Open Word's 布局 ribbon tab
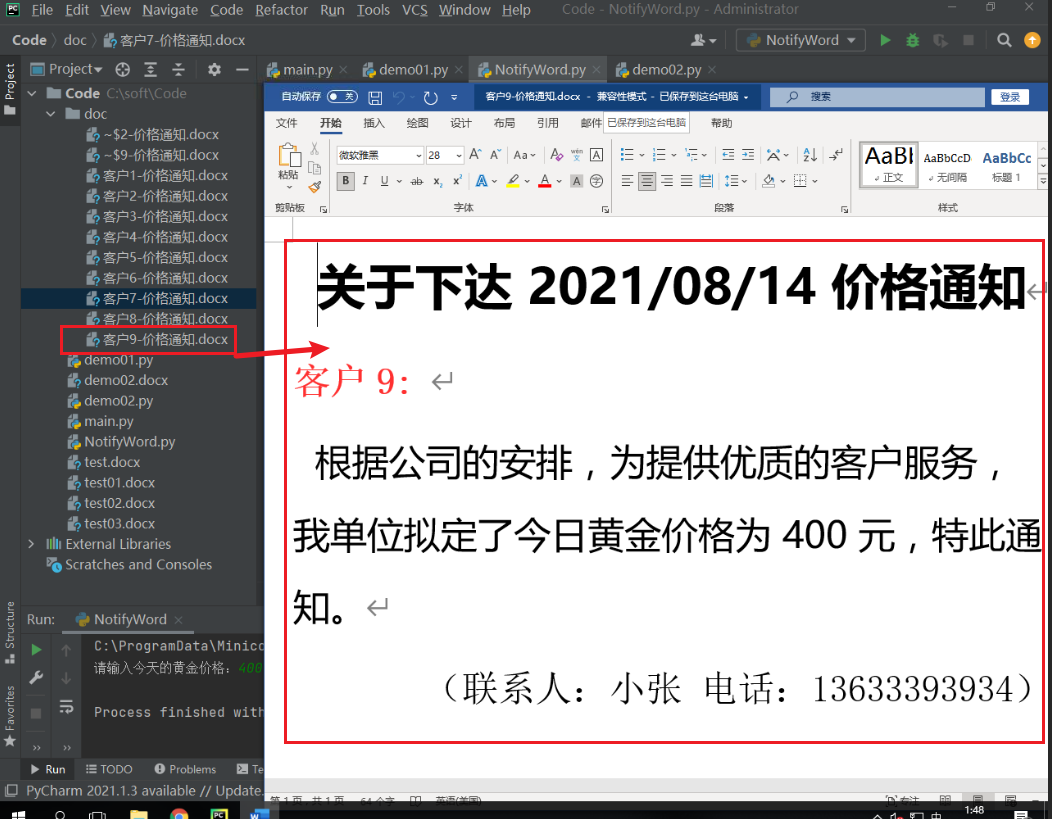 (x=504, y=123)
